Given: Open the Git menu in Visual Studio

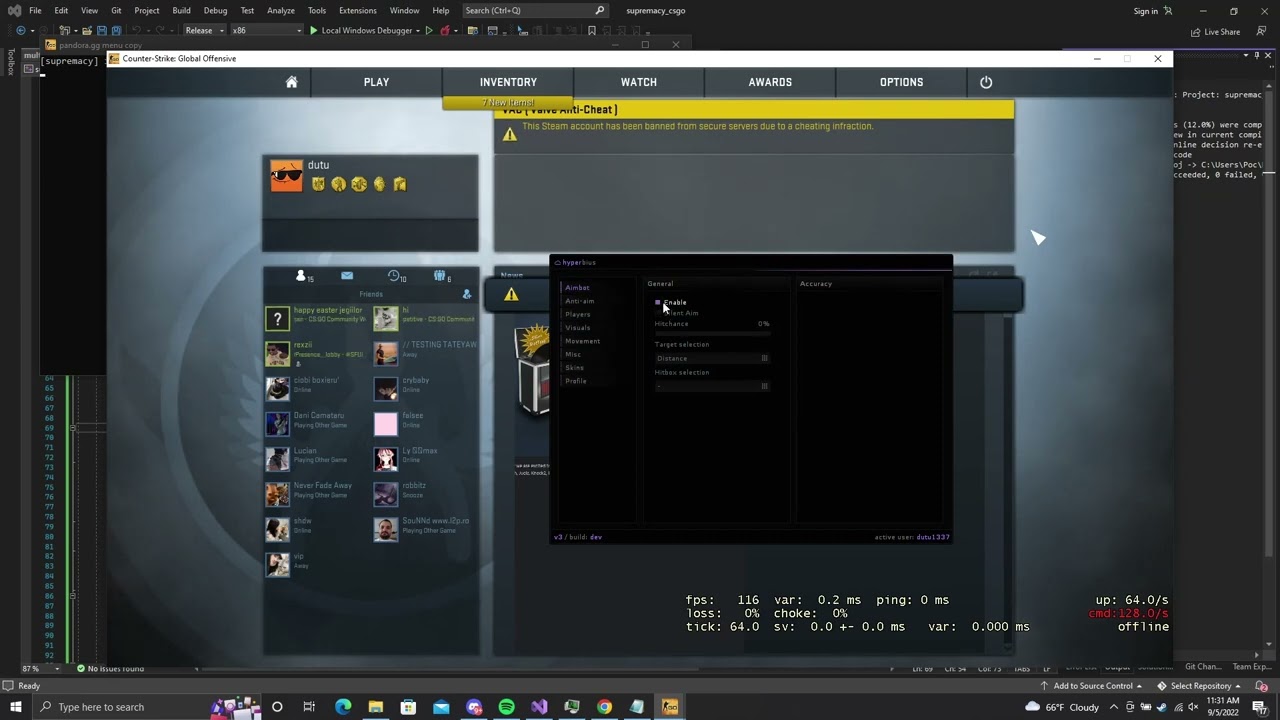Looking at the screenshot, I should point(116,11).
